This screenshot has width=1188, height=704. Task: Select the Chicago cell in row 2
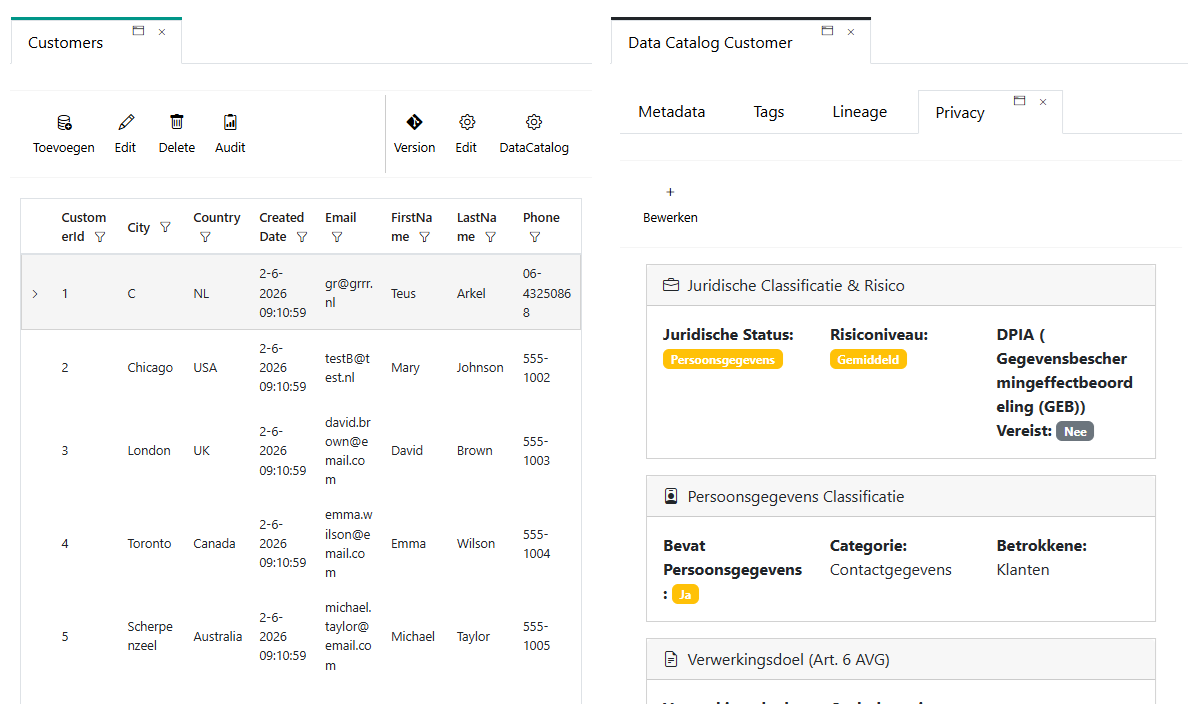150,368
